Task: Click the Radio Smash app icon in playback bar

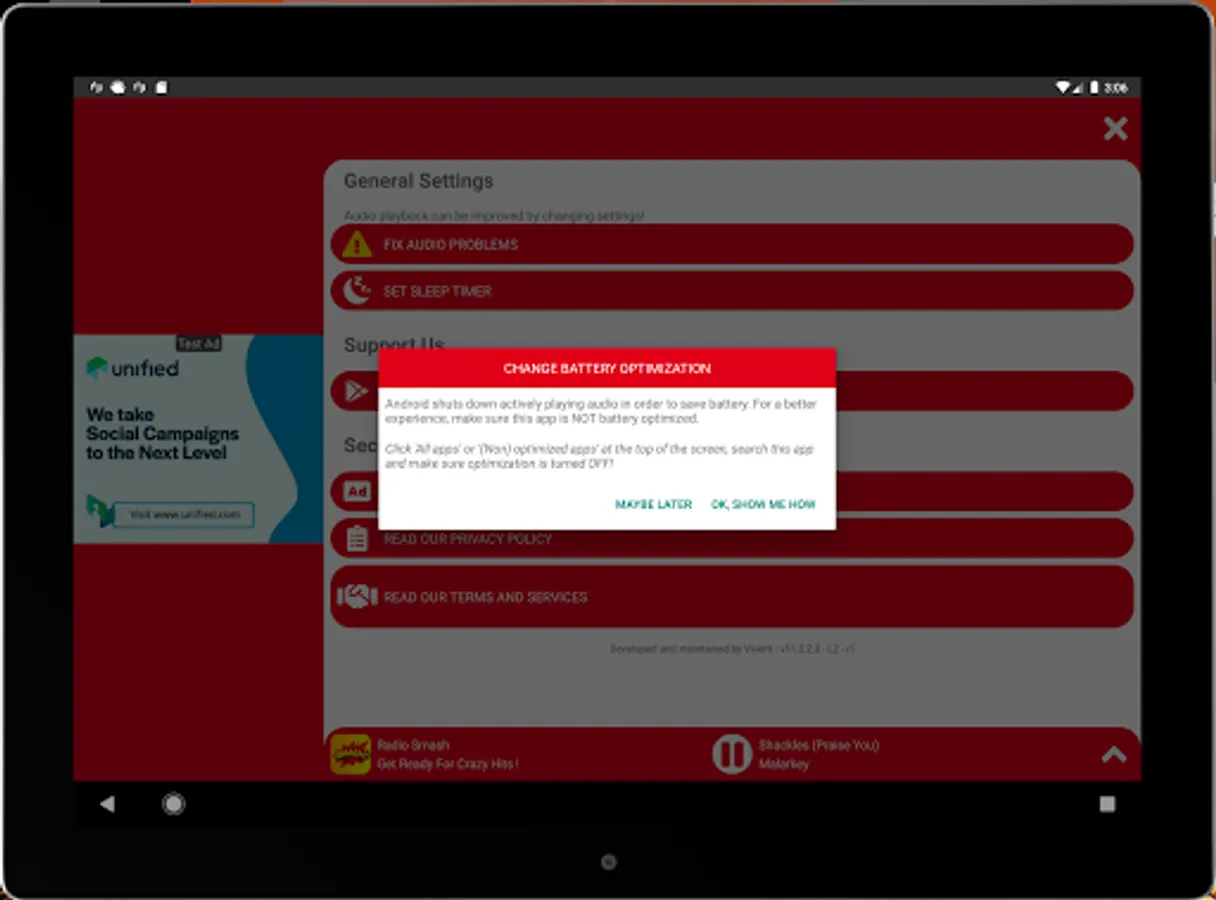Action: pos(352,752)
